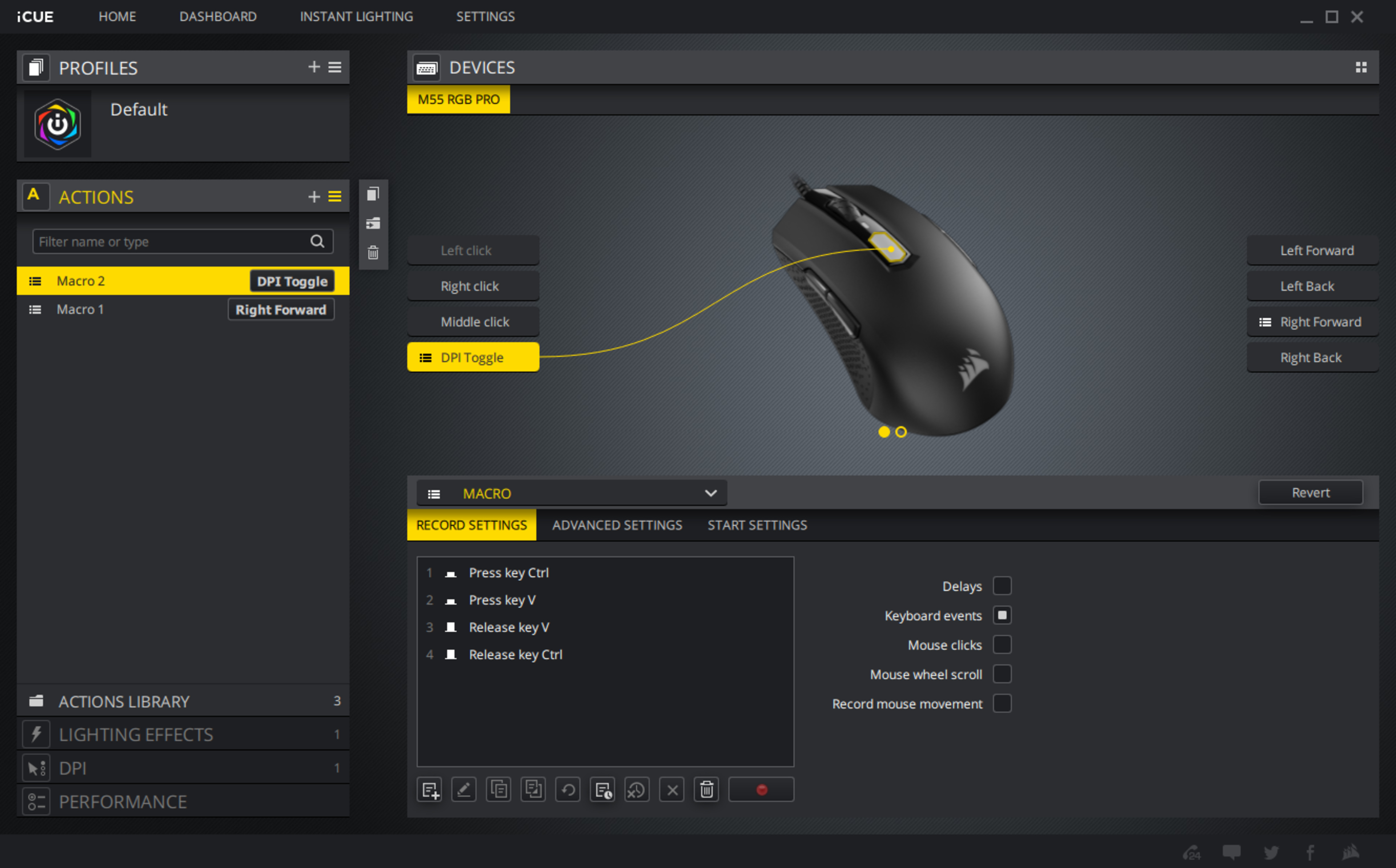Open the Home menu

tap(117, 17)
